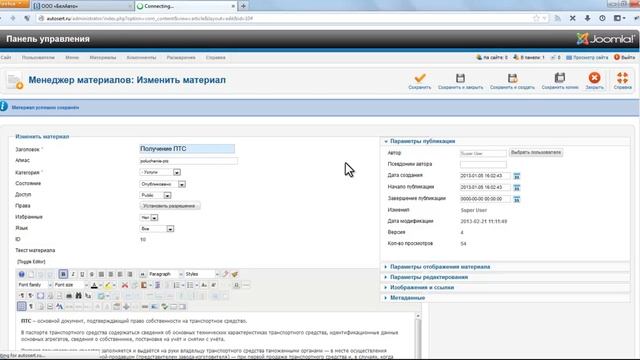Open the Расширения menu

[181, 58]
